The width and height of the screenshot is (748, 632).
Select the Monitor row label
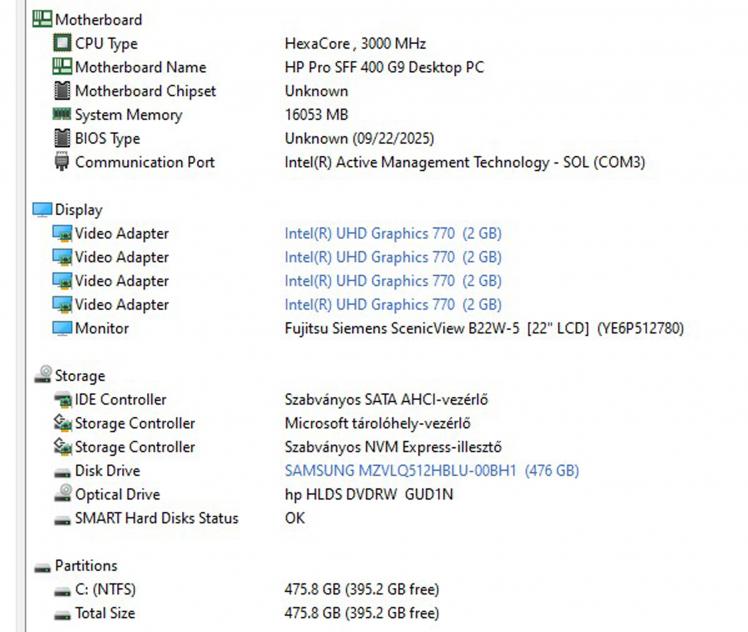[x=102, y=328]
